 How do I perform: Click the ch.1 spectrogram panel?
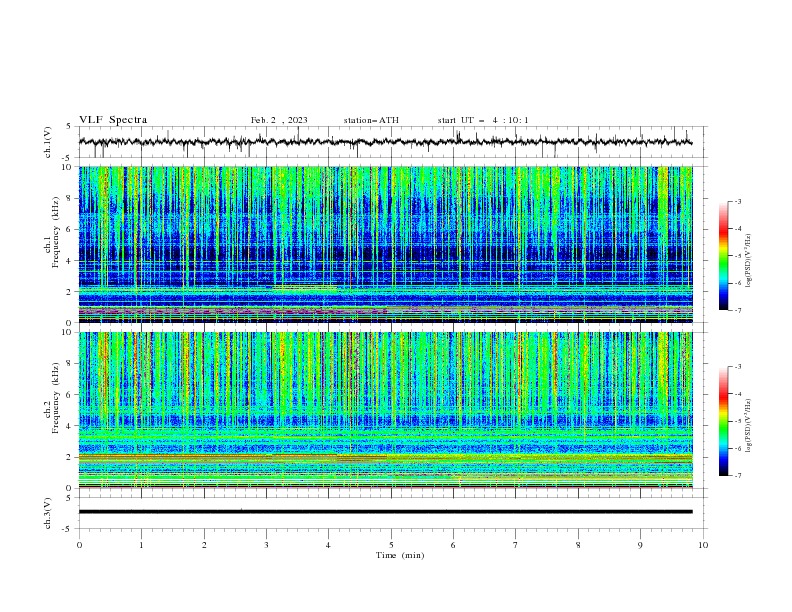[385, 244]
